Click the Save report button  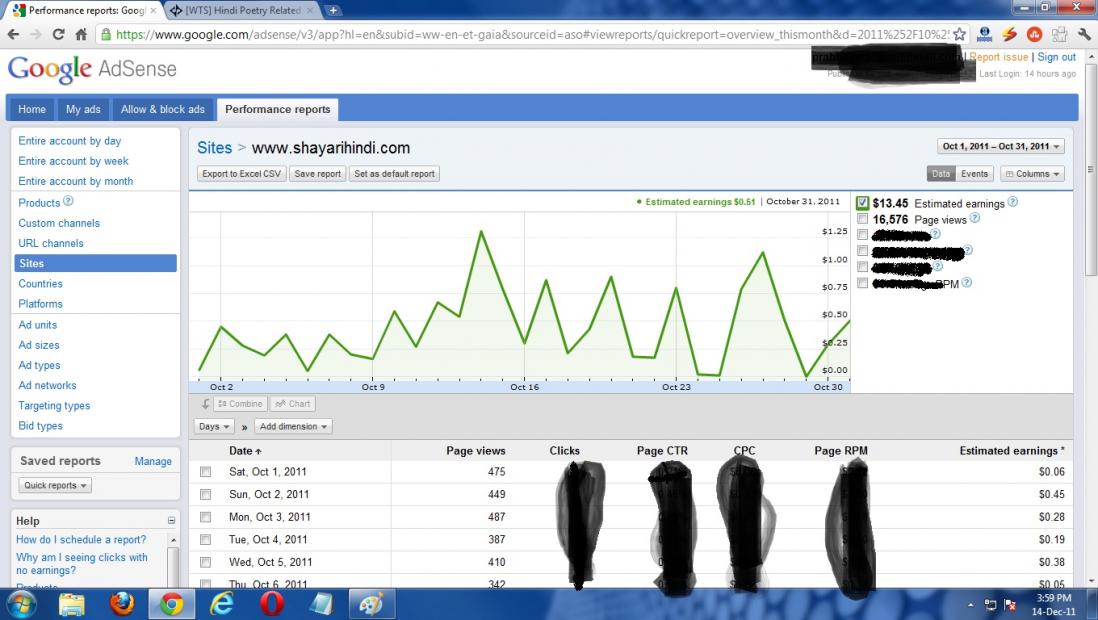click(x=317, y=174)
